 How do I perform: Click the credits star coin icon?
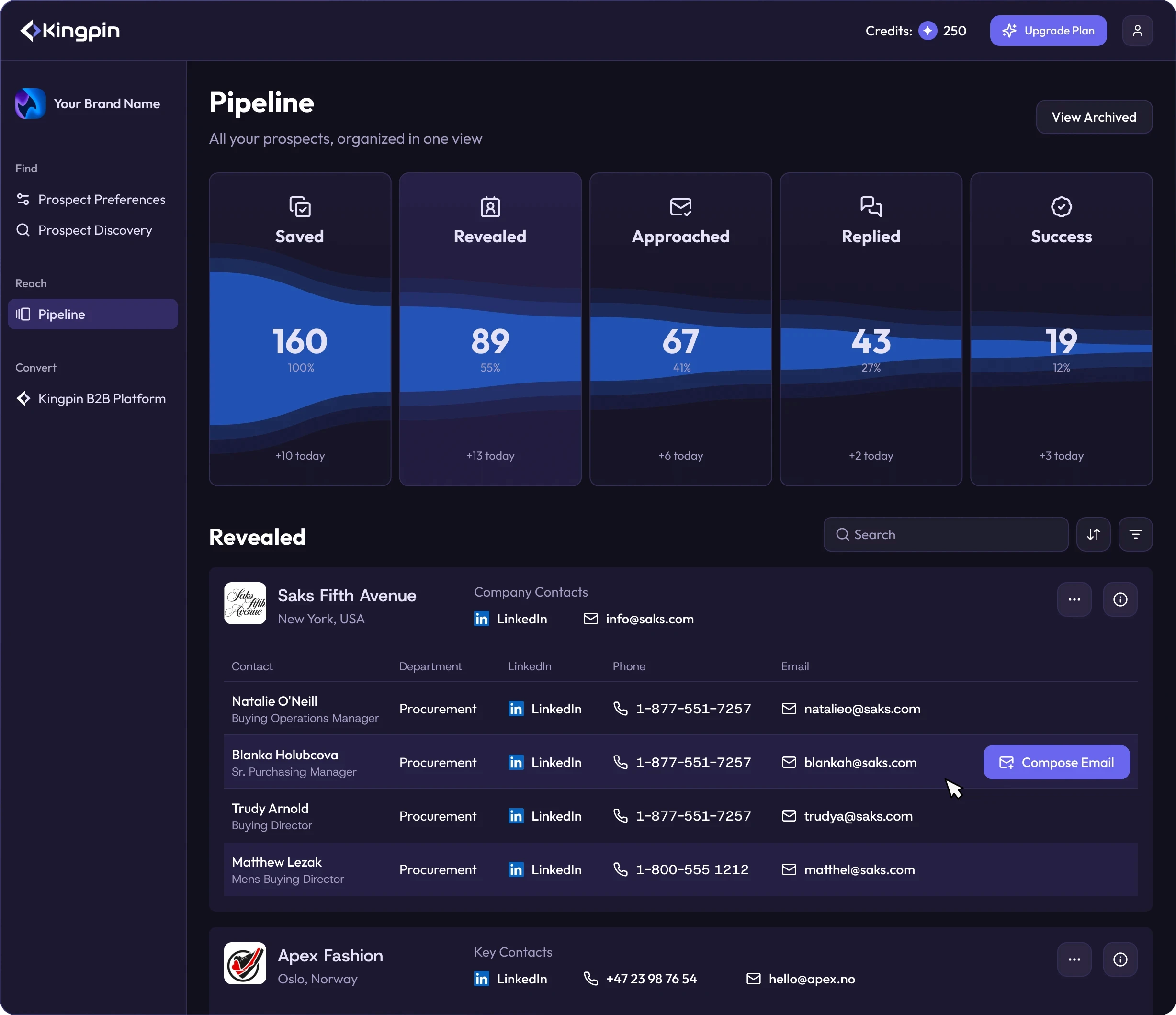pos(927,31)
